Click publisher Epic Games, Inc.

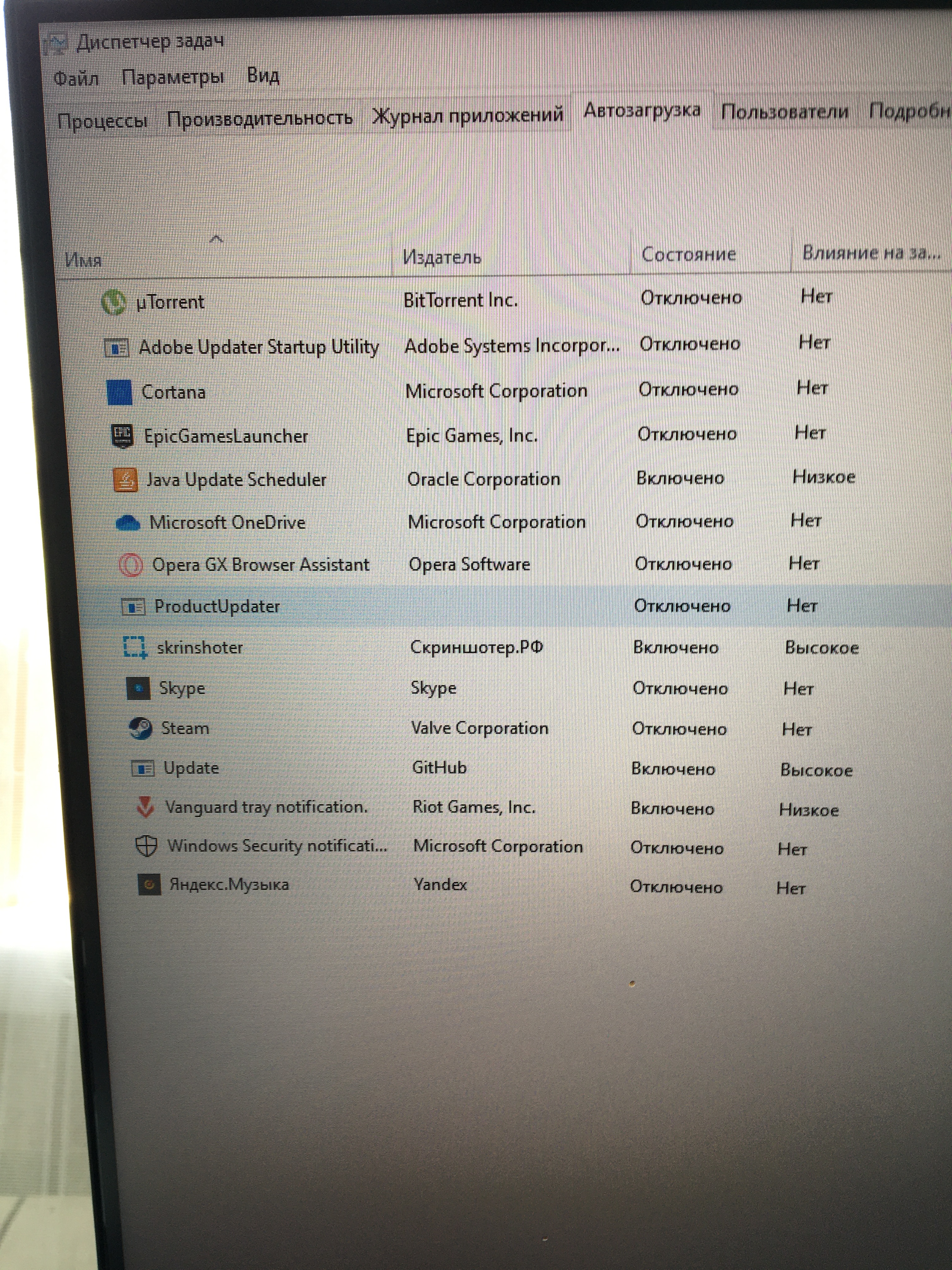472,436
